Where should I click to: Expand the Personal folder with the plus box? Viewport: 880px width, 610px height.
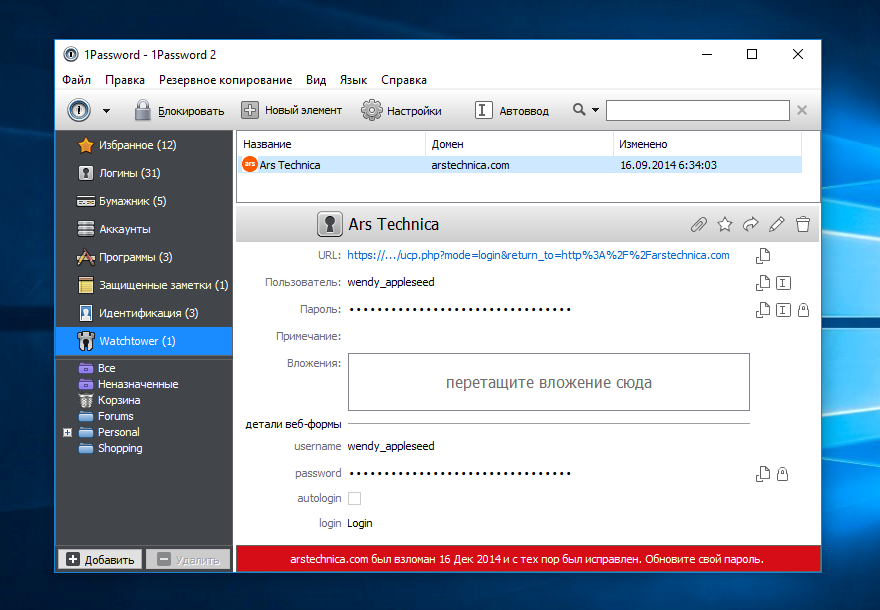(67, 433)
